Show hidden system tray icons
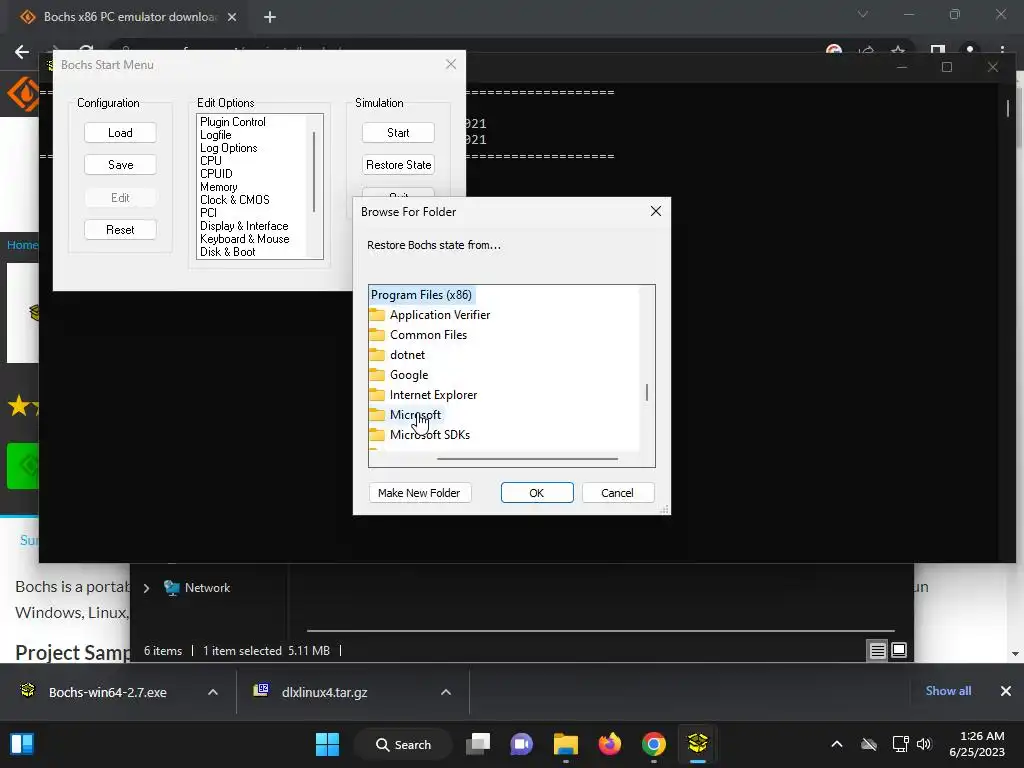 [x=837, y=744]
